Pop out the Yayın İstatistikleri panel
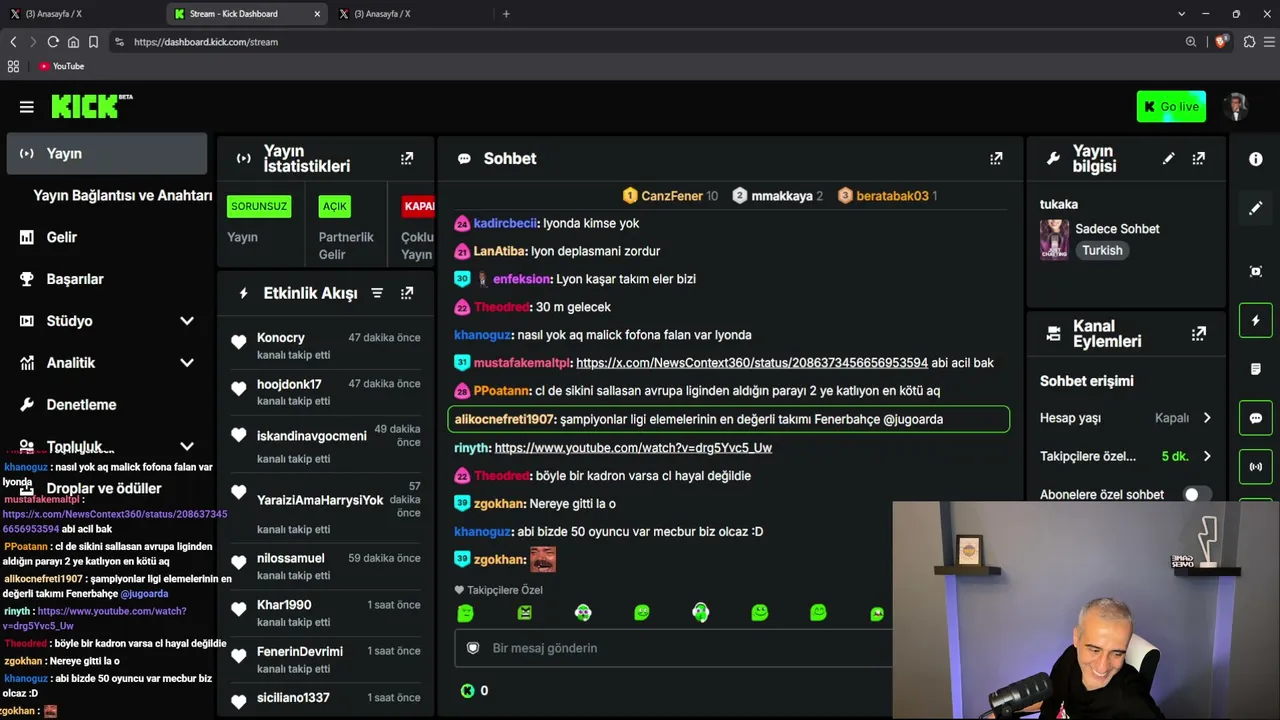Viewport: 1280px width, 720px height. coord(407,158)
